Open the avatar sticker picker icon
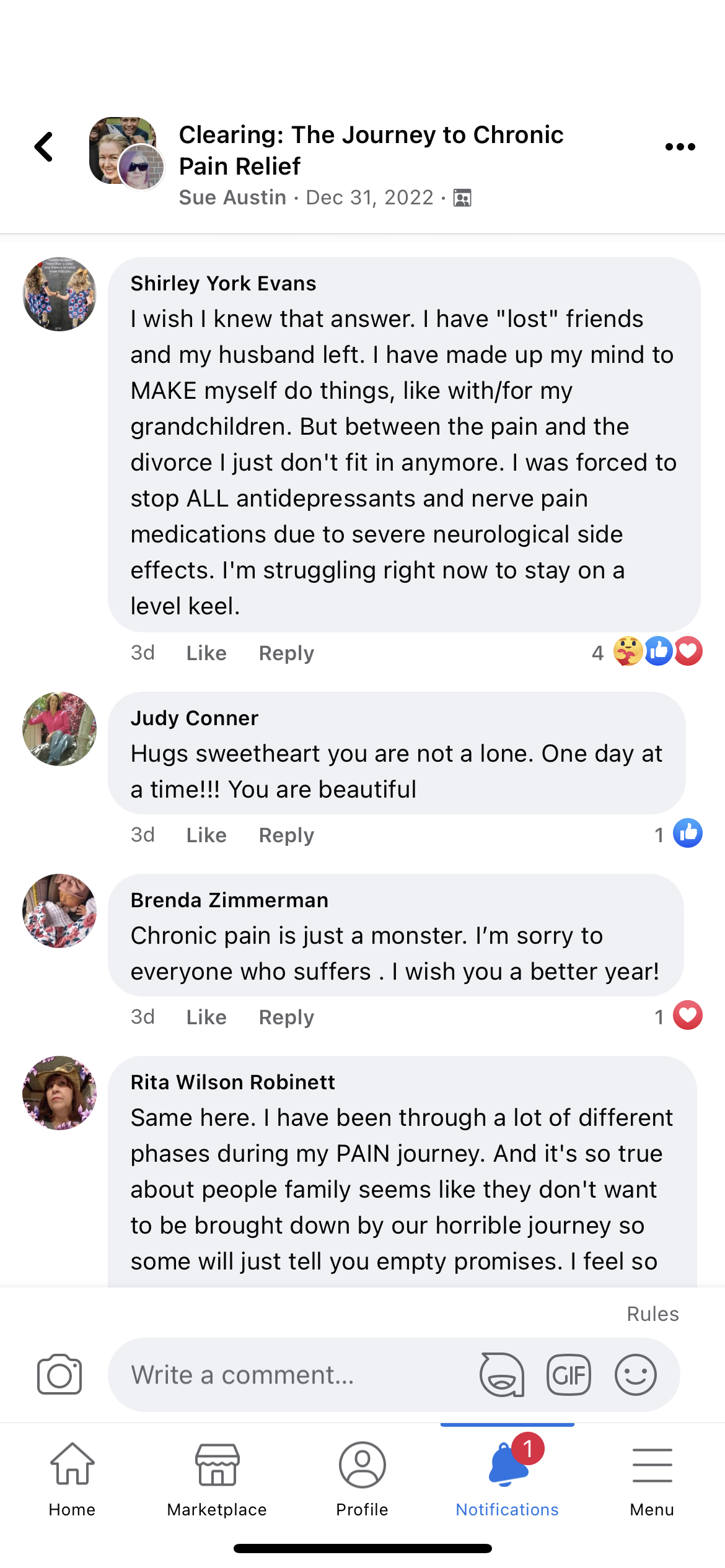 502,1375
